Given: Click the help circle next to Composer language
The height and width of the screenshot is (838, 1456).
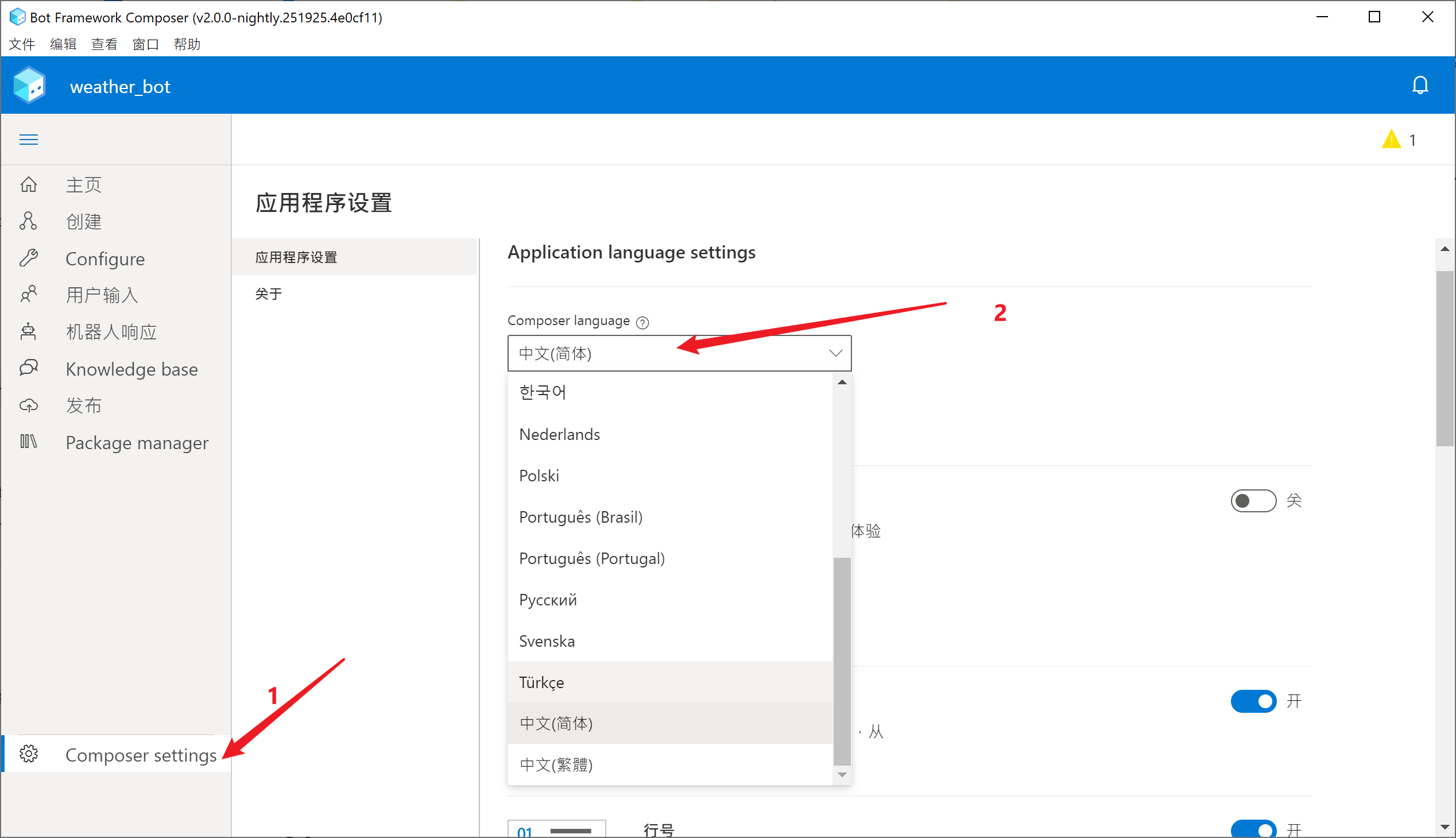Looking at the screenshot, I should [642, 322].
